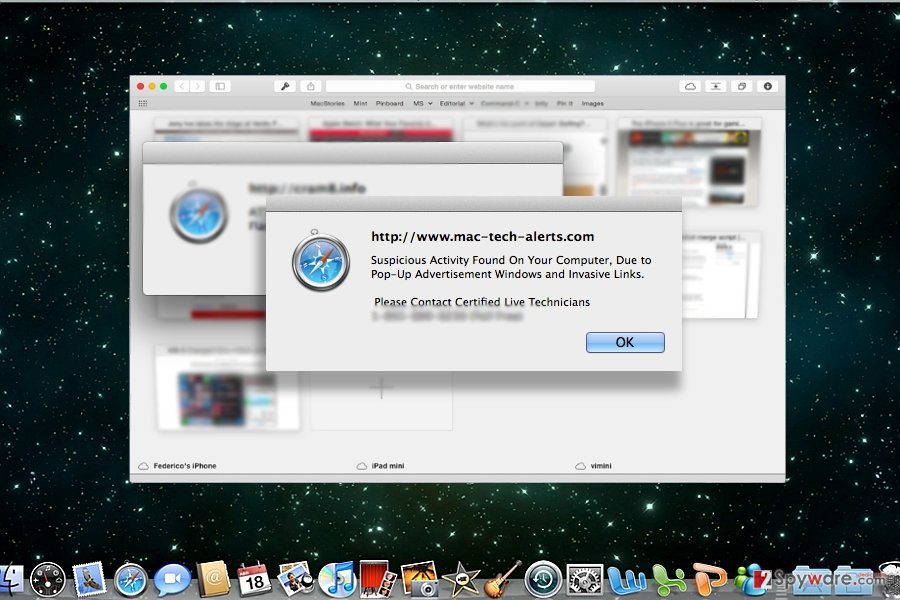Select vimini iCloud device

[593, 466]
